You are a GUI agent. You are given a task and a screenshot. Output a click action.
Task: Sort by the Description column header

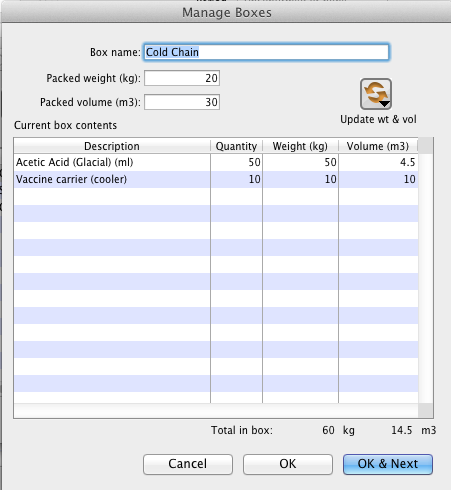[x=112, y=146]
